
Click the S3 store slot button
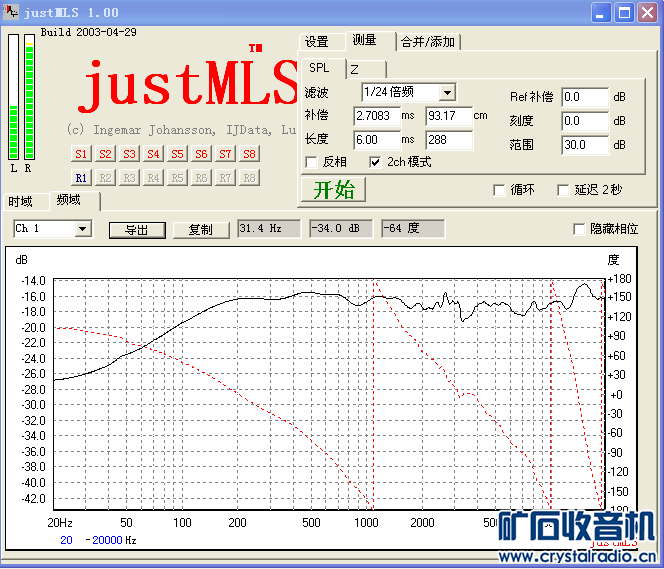[129, 154]
